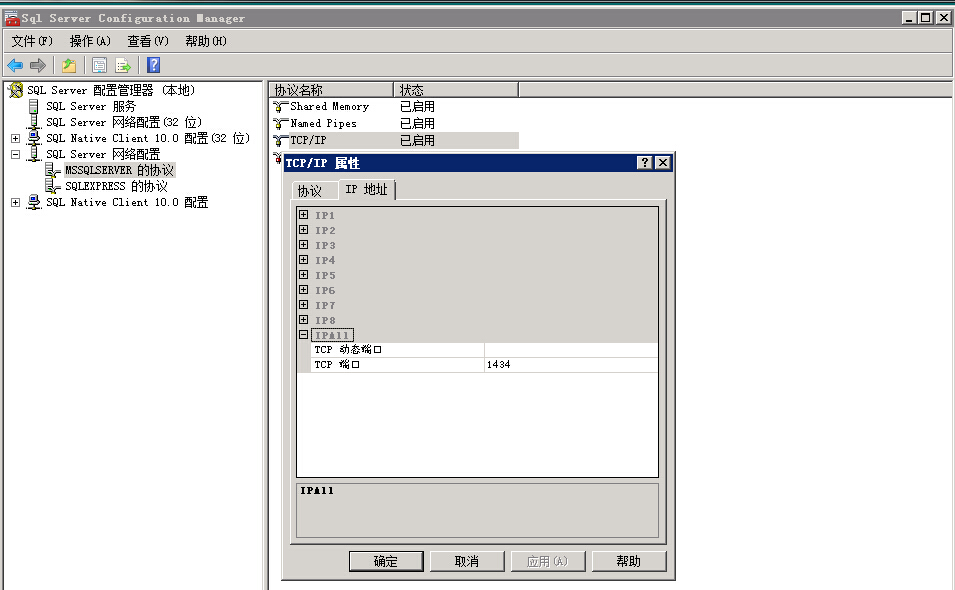Select SQLEXPRESS 的协议 in the tree

click(x=116, y=186)
